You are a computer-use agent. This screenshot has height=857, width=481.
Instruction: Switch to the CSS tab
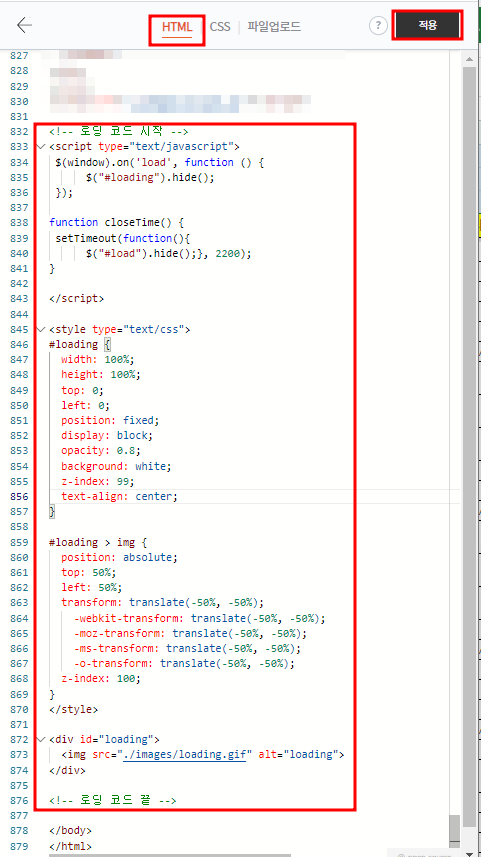220,27
